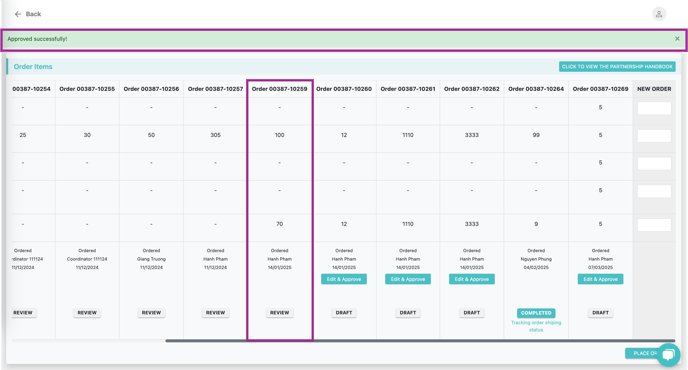
Task: Click Edit & Approve for Order 00387-10261
Action: click(408, 279)
